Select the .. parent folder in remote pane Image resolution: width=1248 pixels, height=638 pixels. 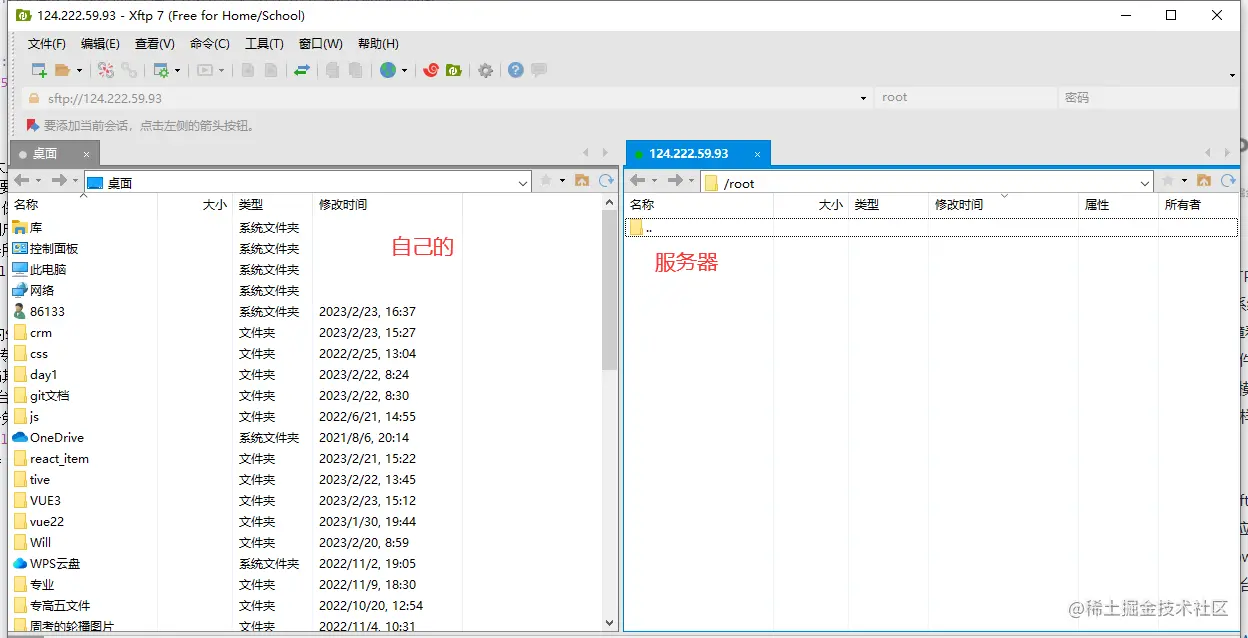tap(931, 228)
